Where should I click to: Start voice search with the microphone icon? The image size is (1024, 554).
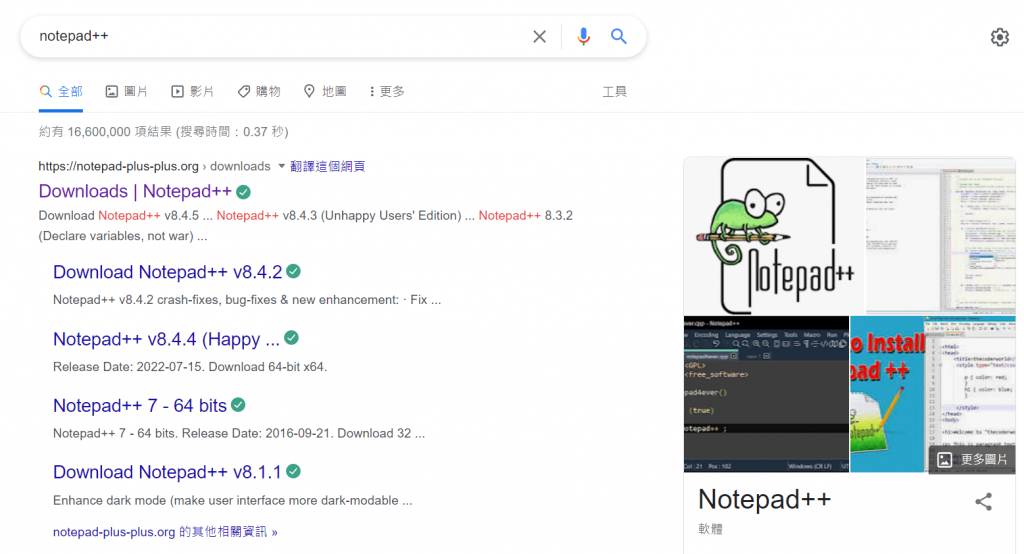coord(583,37)
